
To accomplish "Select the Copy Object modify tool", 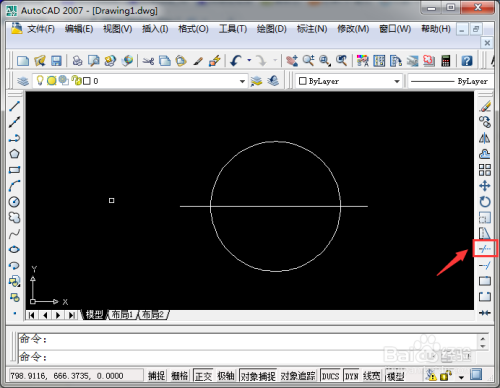I will (x=485, y=122).
